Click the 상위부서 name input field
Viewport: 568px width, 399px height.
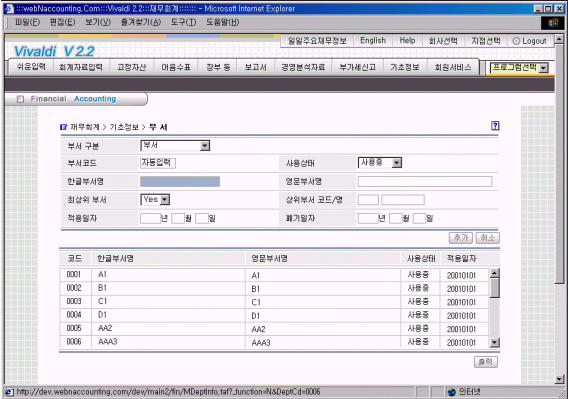[403, 200]
